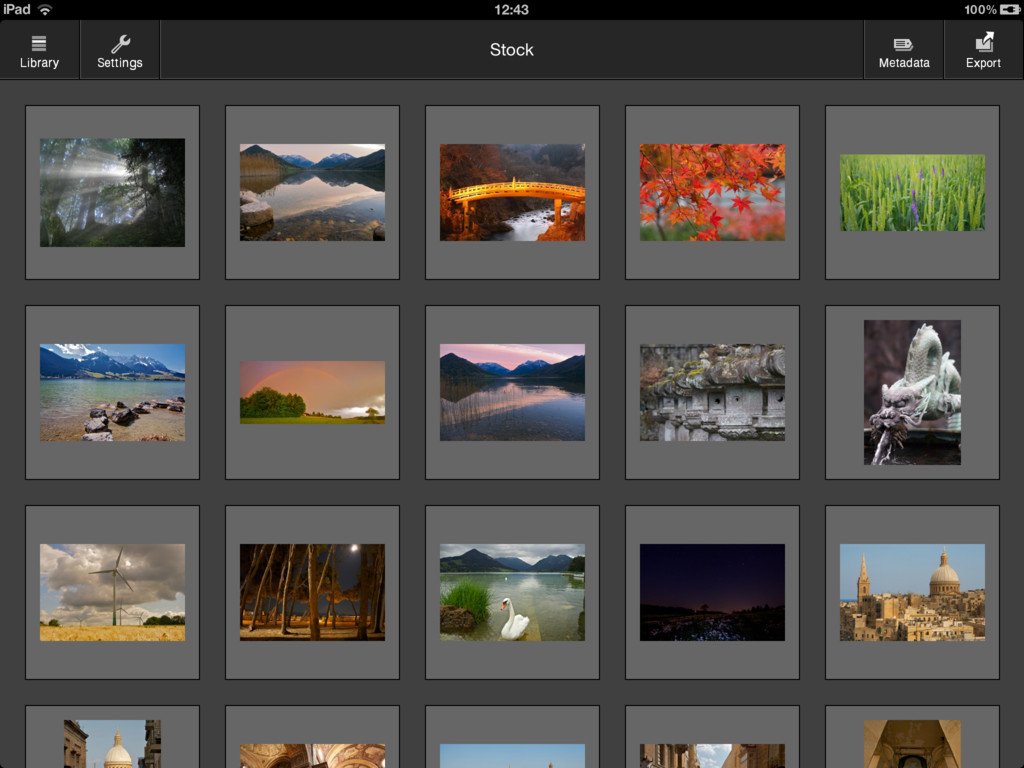
Task: Select the white swan on lake photo
Action: point(512,592)
